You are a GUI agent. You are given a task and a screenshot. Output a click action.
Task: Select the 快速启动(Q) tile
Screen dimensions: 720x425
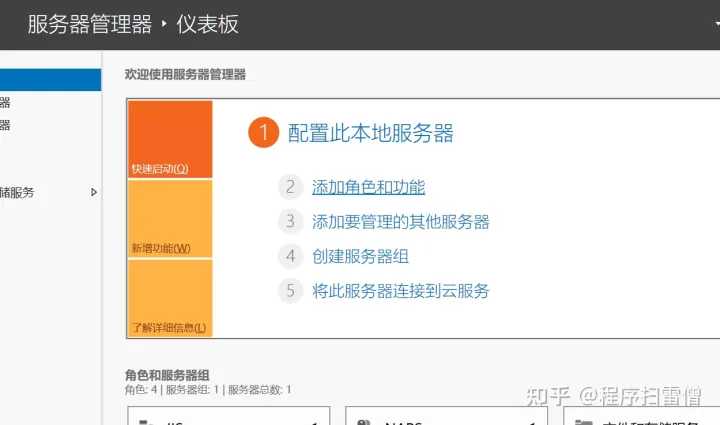pos(170,139)
